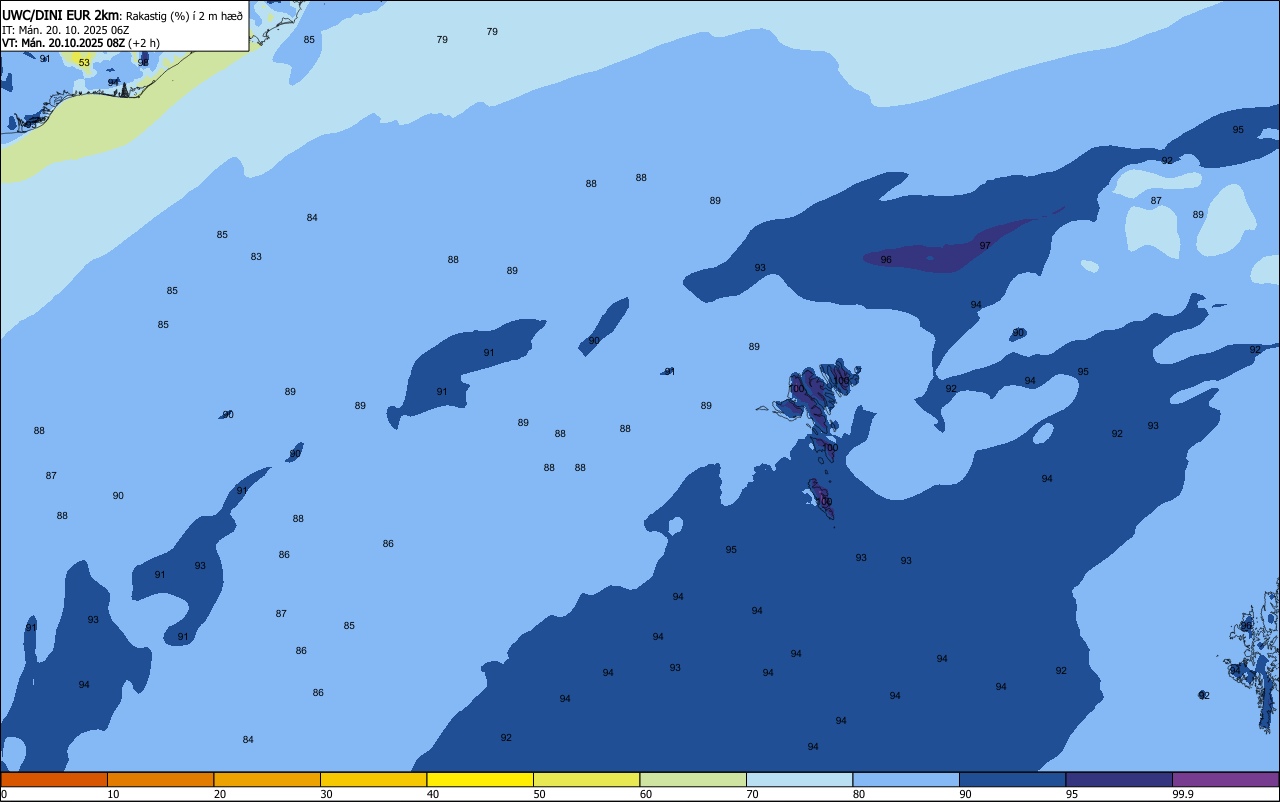Click the bright yellow 40–50 legend swatch
This screenshot has width=1280, height=802.
tap(480, 779)
